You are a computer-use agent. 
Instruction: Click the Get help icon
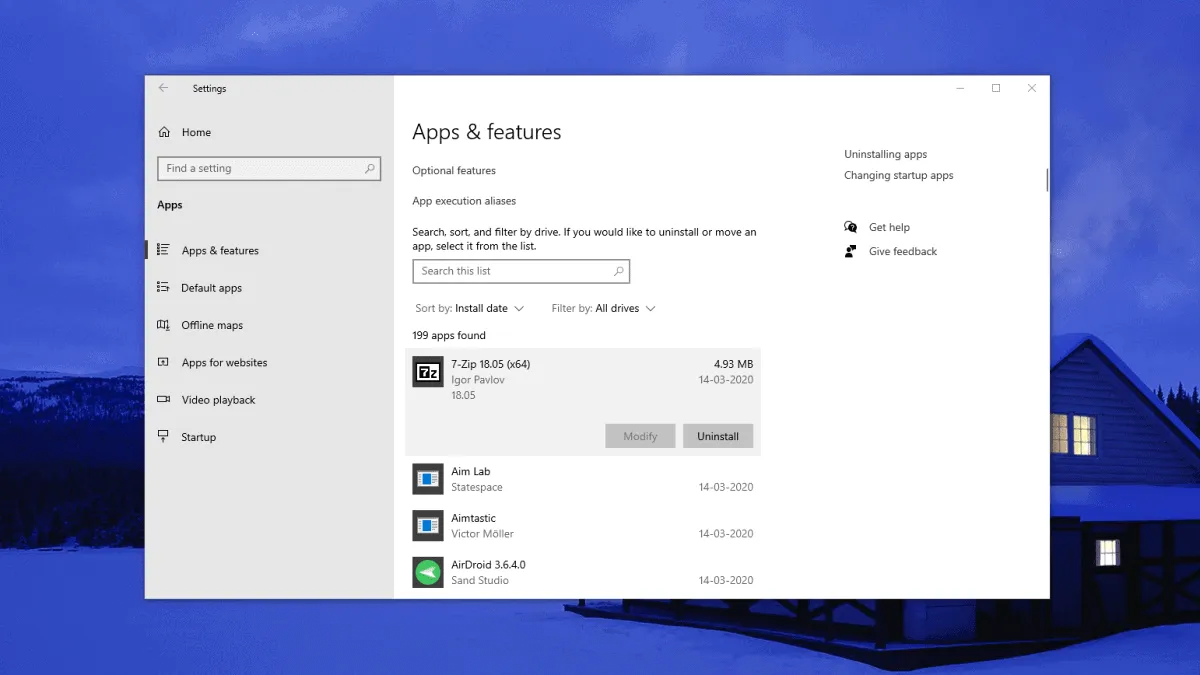pyautogui.click(x=850, y=227)
